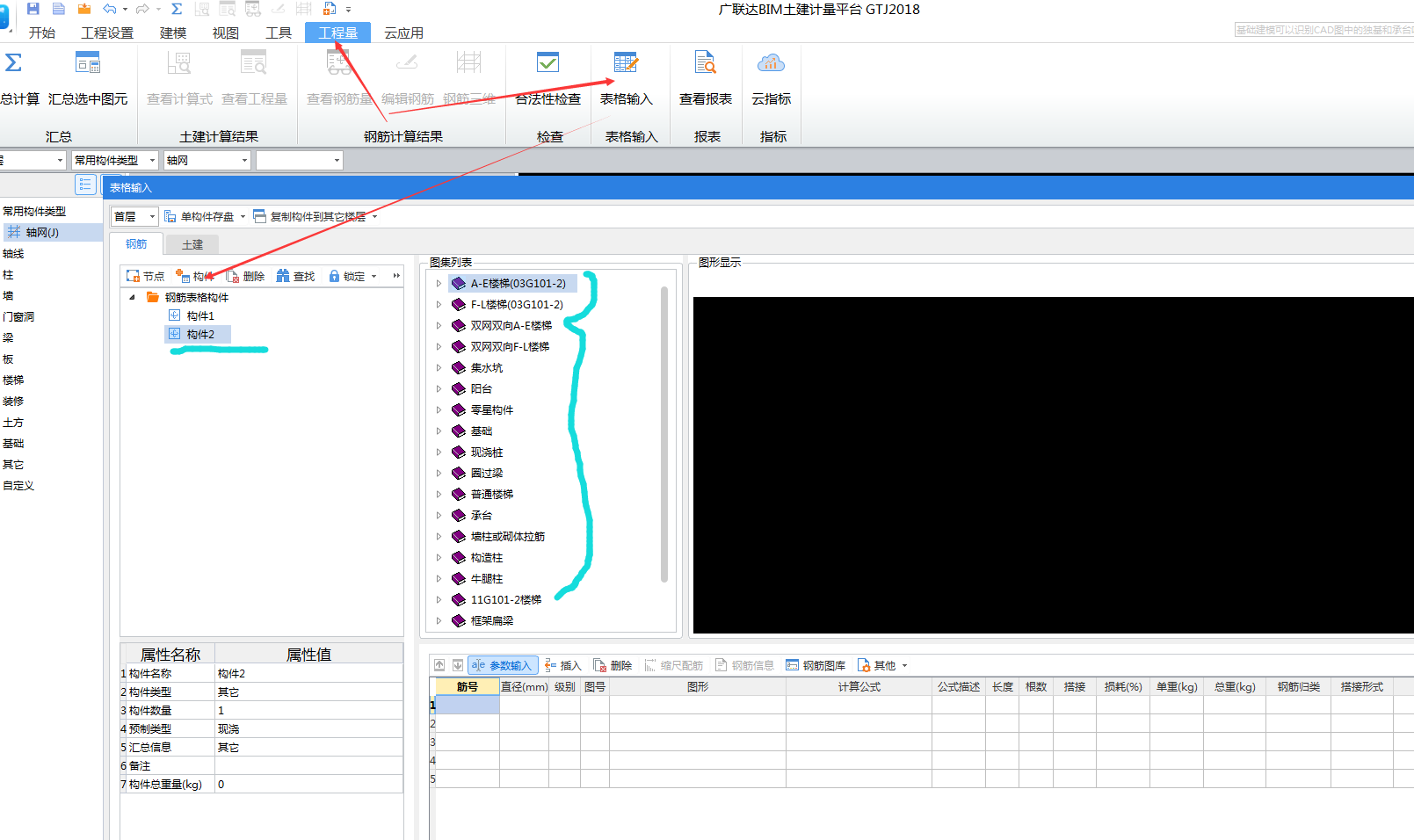Open 表格输入 table input tool

(x=626, y=79)
